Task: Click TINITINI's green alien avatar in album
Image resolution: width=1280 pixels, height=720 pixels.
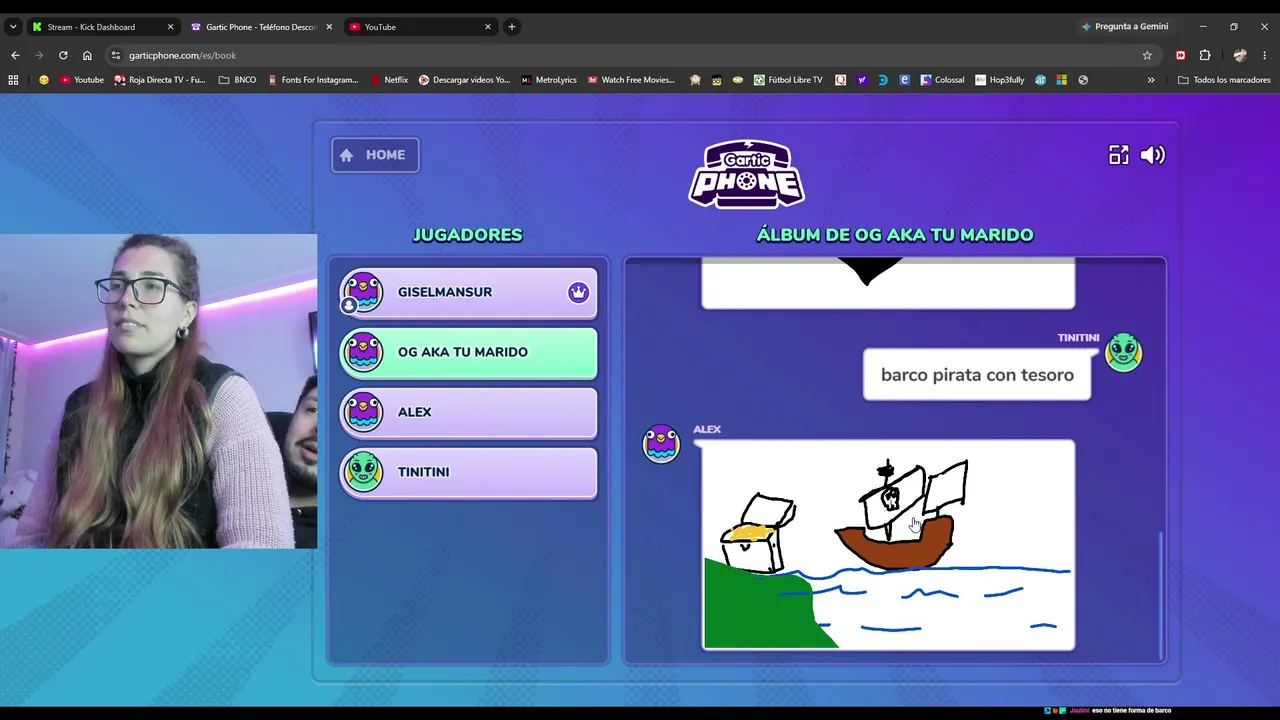Action: pyautogui.click(x=1123, y=353)
